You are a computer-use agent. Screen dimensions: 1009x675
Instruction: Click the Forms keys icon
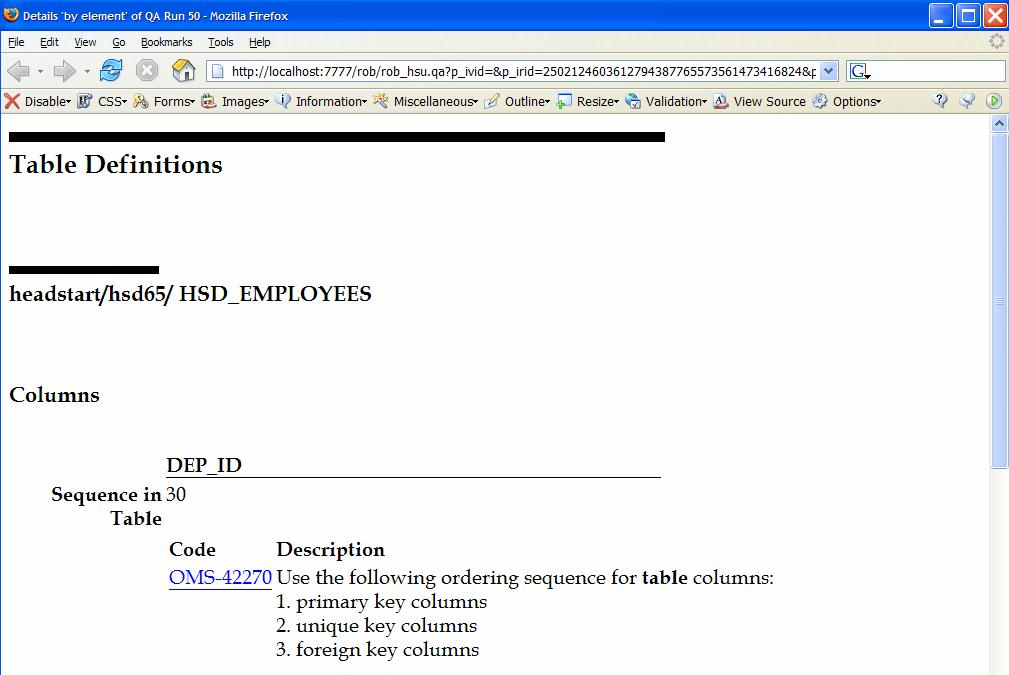(x=140, y=101)
